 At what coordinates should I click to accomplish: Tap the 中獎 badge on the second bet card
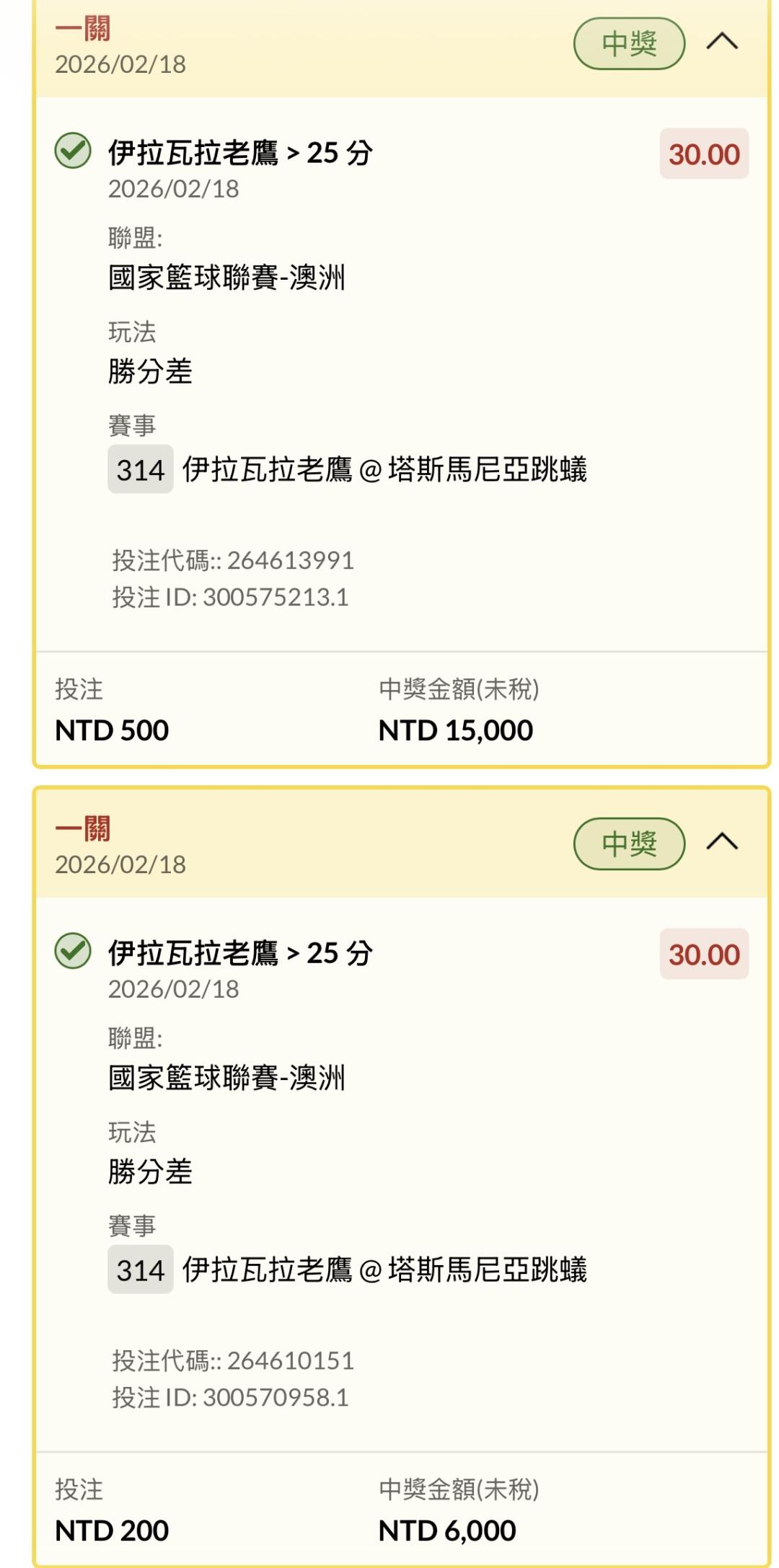click(629, 843)
